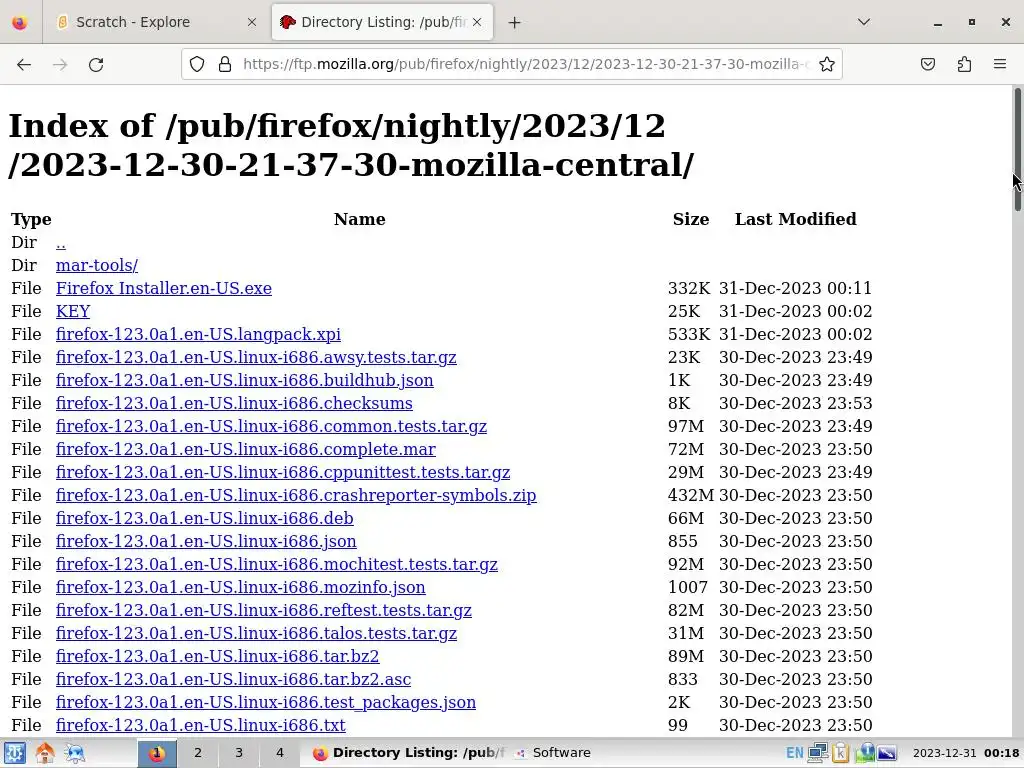This screenshot has height=768, width=1024.
Task: Open linux-i686.mozinfo.json link
Action: coord(241,587)
